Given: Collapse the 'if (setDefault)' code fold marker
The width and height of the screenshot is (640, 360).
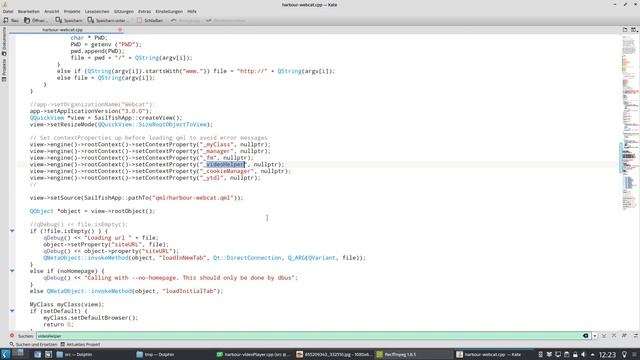Looking at the screenshot, I should point(12,311).
